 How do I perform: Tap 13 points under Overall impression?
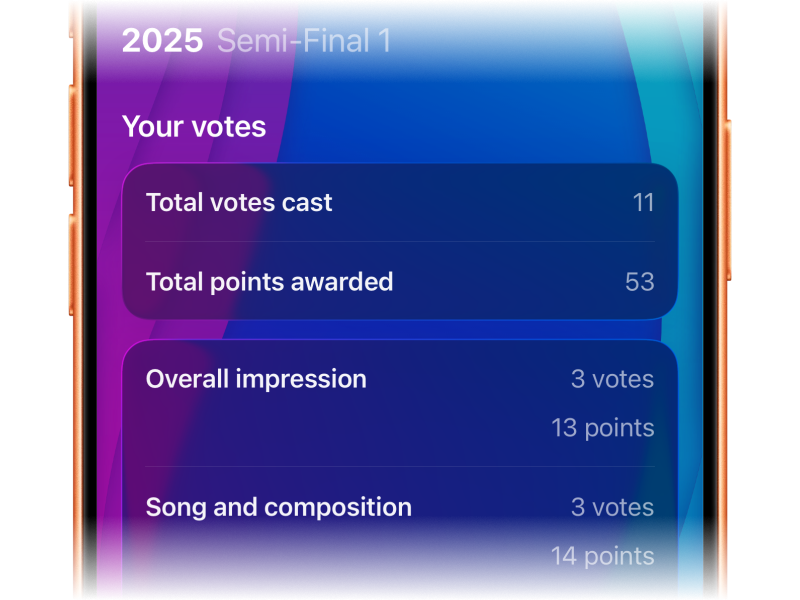(601, 427)
